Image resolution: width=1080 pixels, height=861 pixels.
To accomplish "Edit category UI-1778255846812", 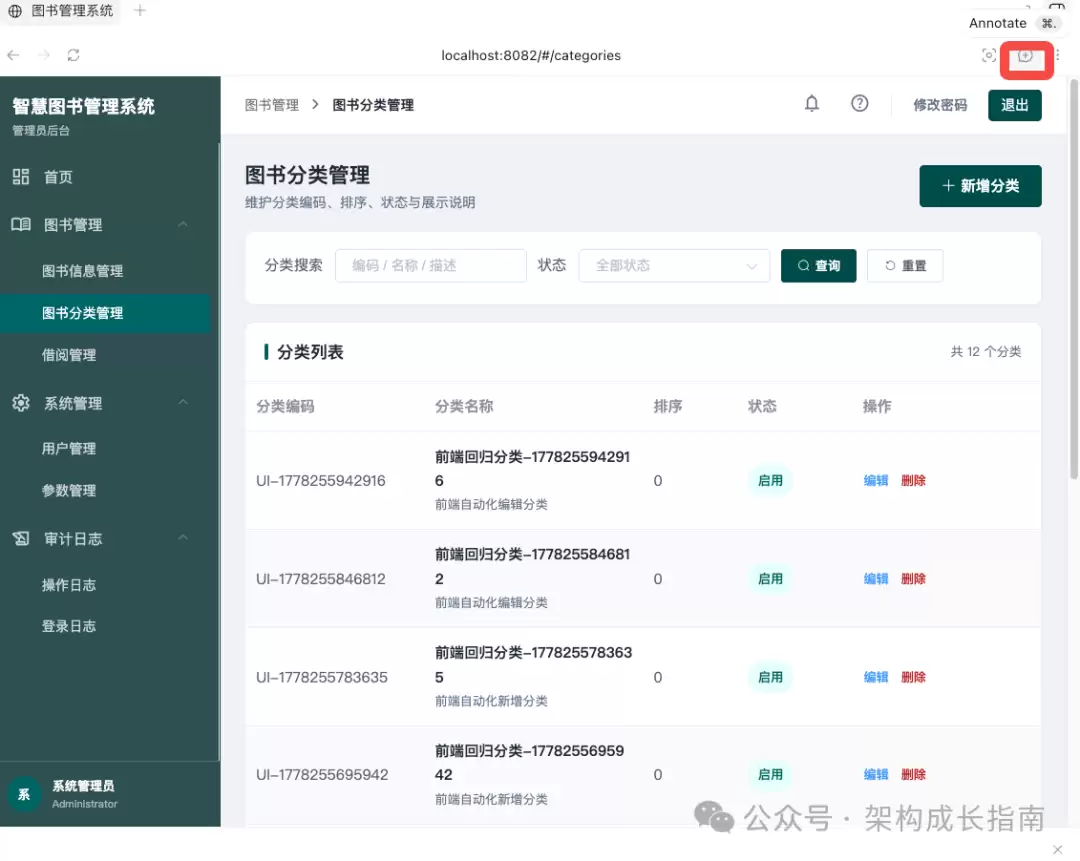I will pyautogui.click(x=876, y=579).
